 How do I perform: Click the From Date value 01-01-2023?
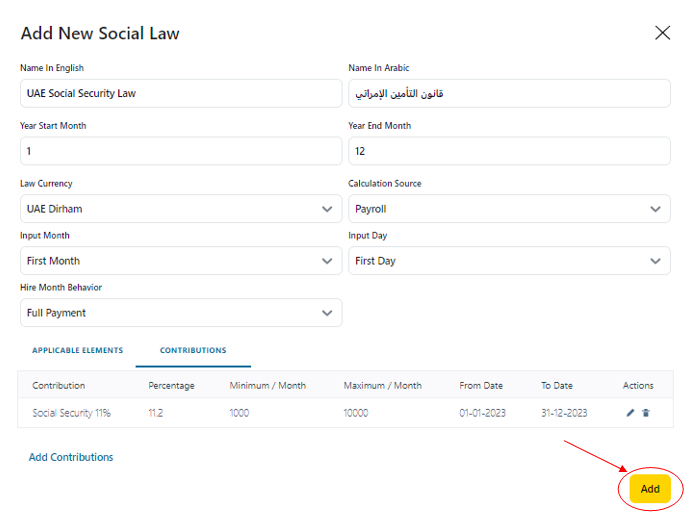coord(481,413)
